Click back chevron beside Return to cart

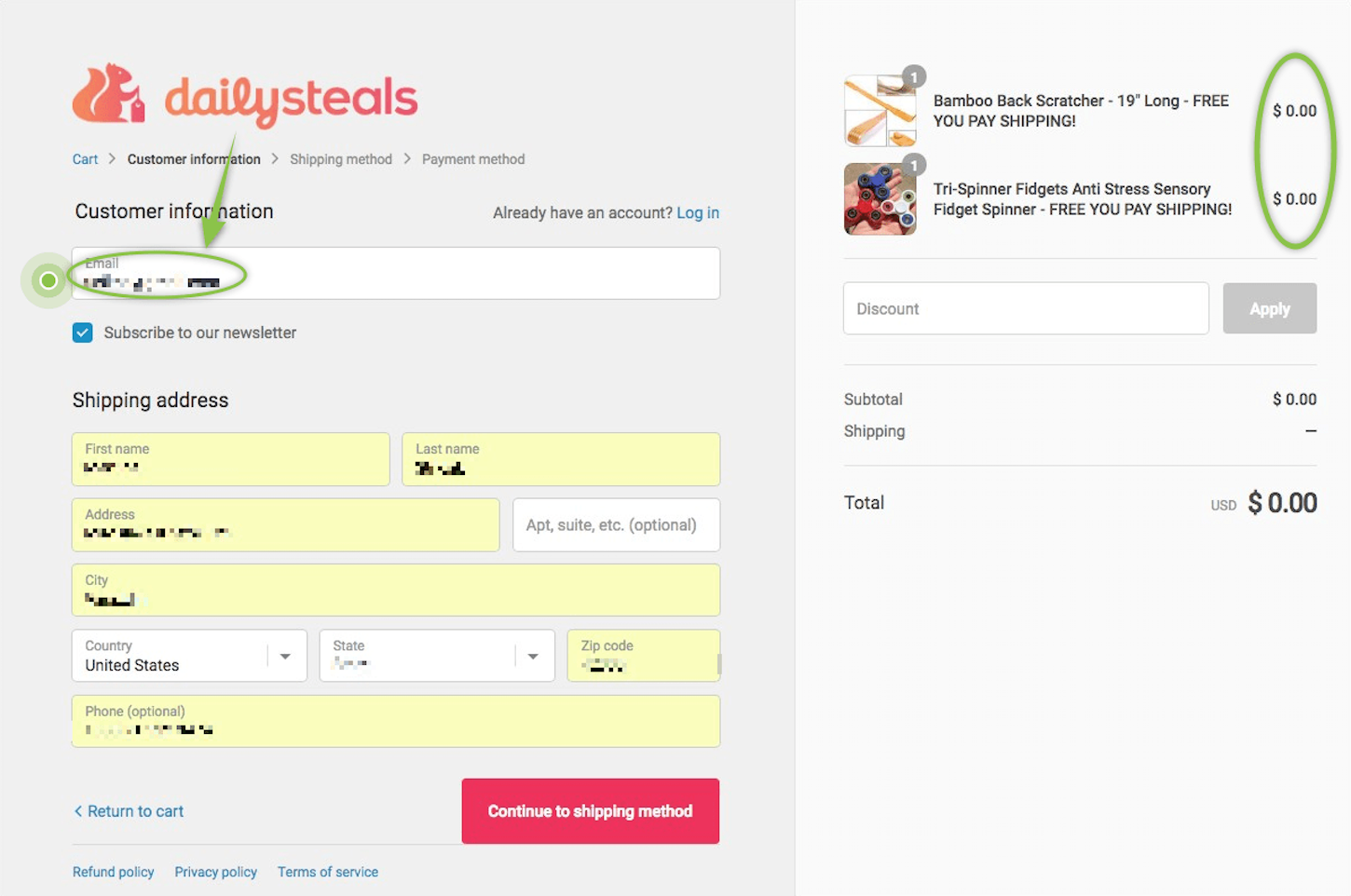pyautogui.click(x=78, y=811)
